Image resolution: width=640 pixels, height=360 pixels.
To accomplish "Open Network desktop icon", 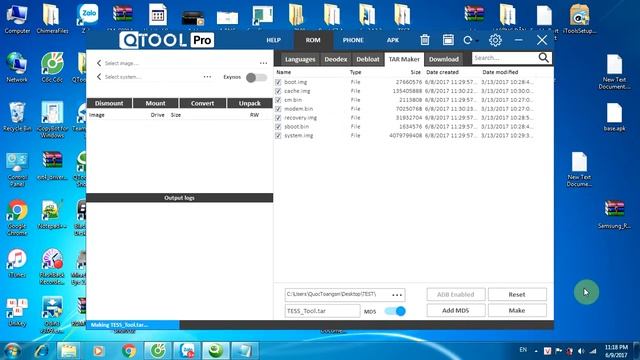I will [17, 68].
